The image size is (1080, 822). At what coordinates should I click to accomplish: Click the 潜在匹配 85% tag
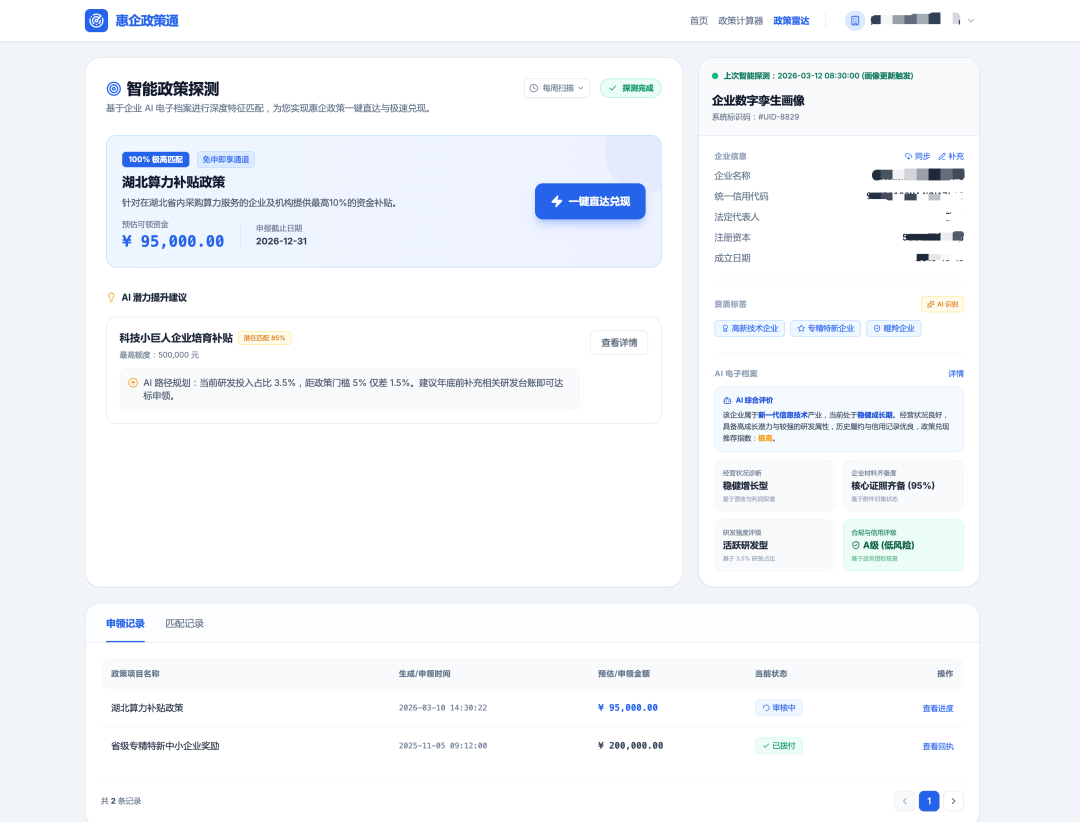pyautogui.click(x=264, y=338)
